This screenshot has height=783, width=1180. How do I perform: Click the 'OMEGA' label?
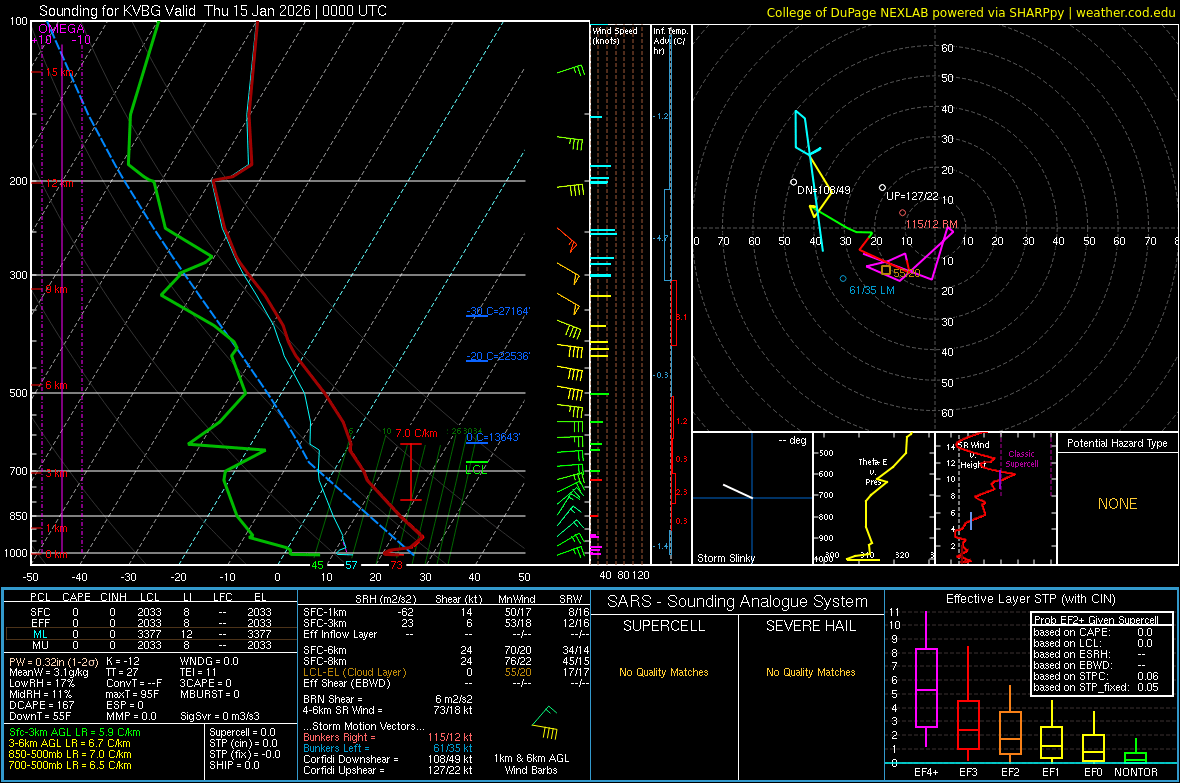[61, 29]
